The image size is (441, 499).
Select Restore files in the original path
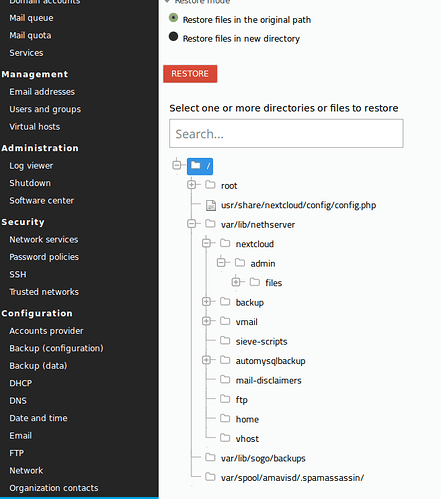[173, 18]
